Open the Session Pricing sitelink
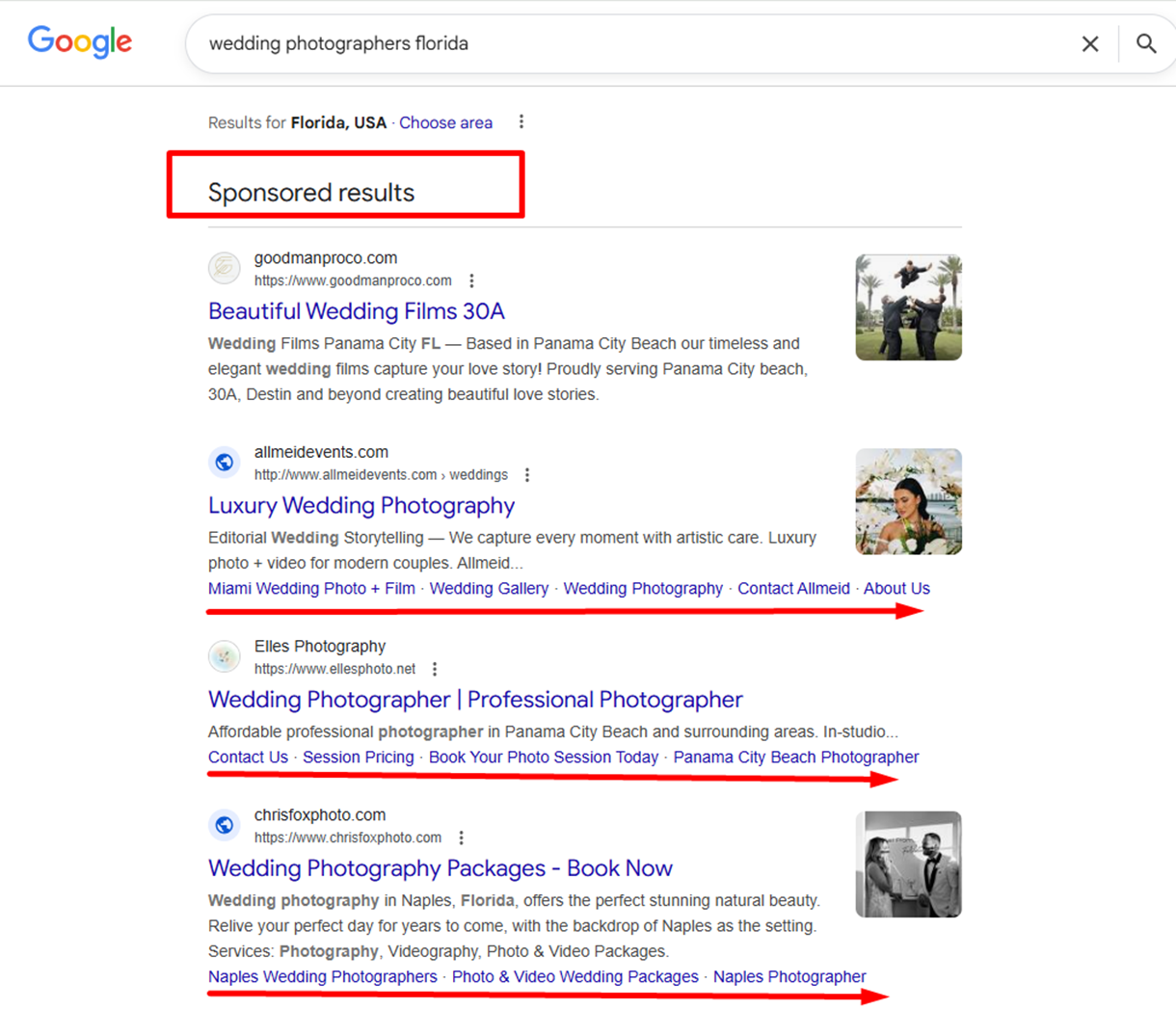The width and height of the screenshot is (1176, 1010). (358, 757)
